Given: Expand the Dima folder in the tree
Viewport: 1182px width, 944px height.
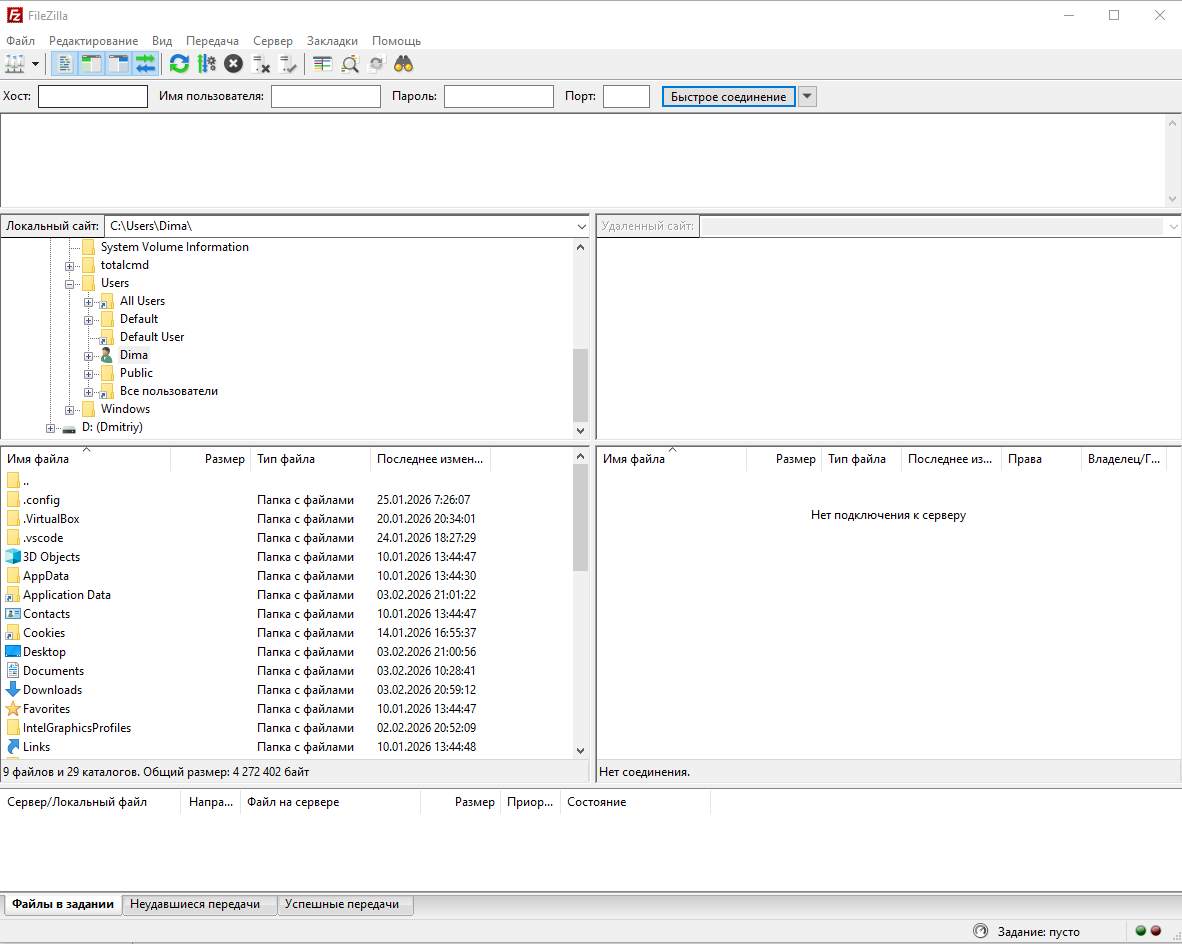Looking at the screenshot, I should pyautogui.click(x=89, y=357).
